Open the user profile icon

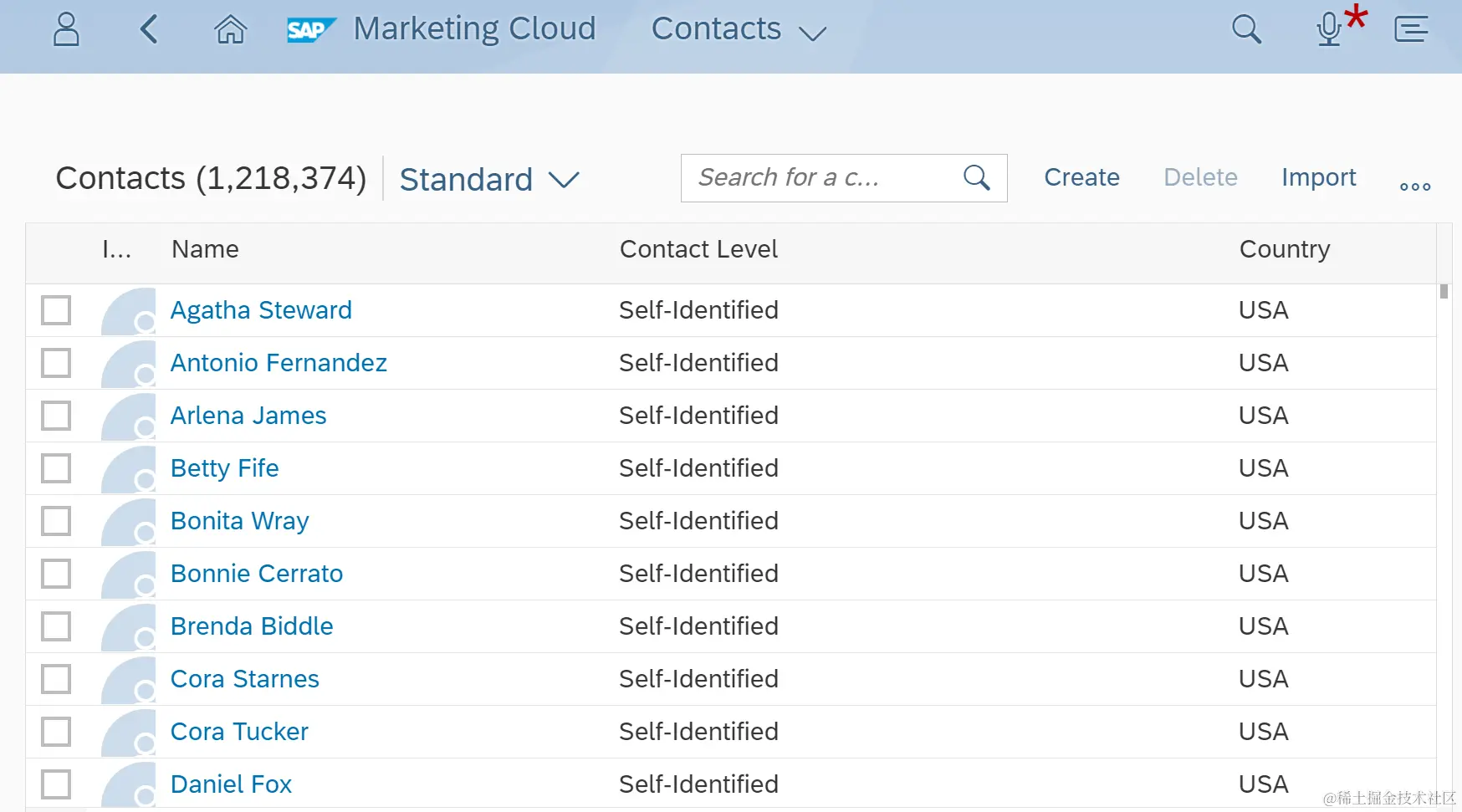pyautogui.click(x=66, y=30)
